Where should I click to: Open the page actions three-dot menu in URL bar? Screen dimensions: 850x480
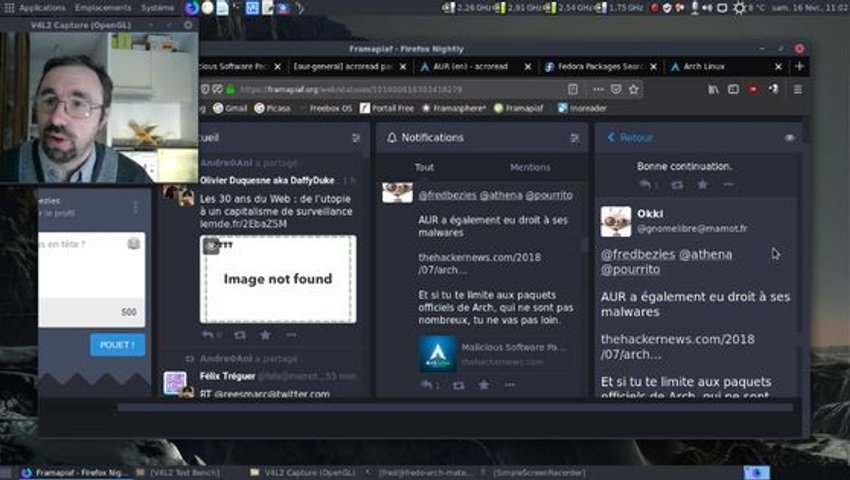598,89
